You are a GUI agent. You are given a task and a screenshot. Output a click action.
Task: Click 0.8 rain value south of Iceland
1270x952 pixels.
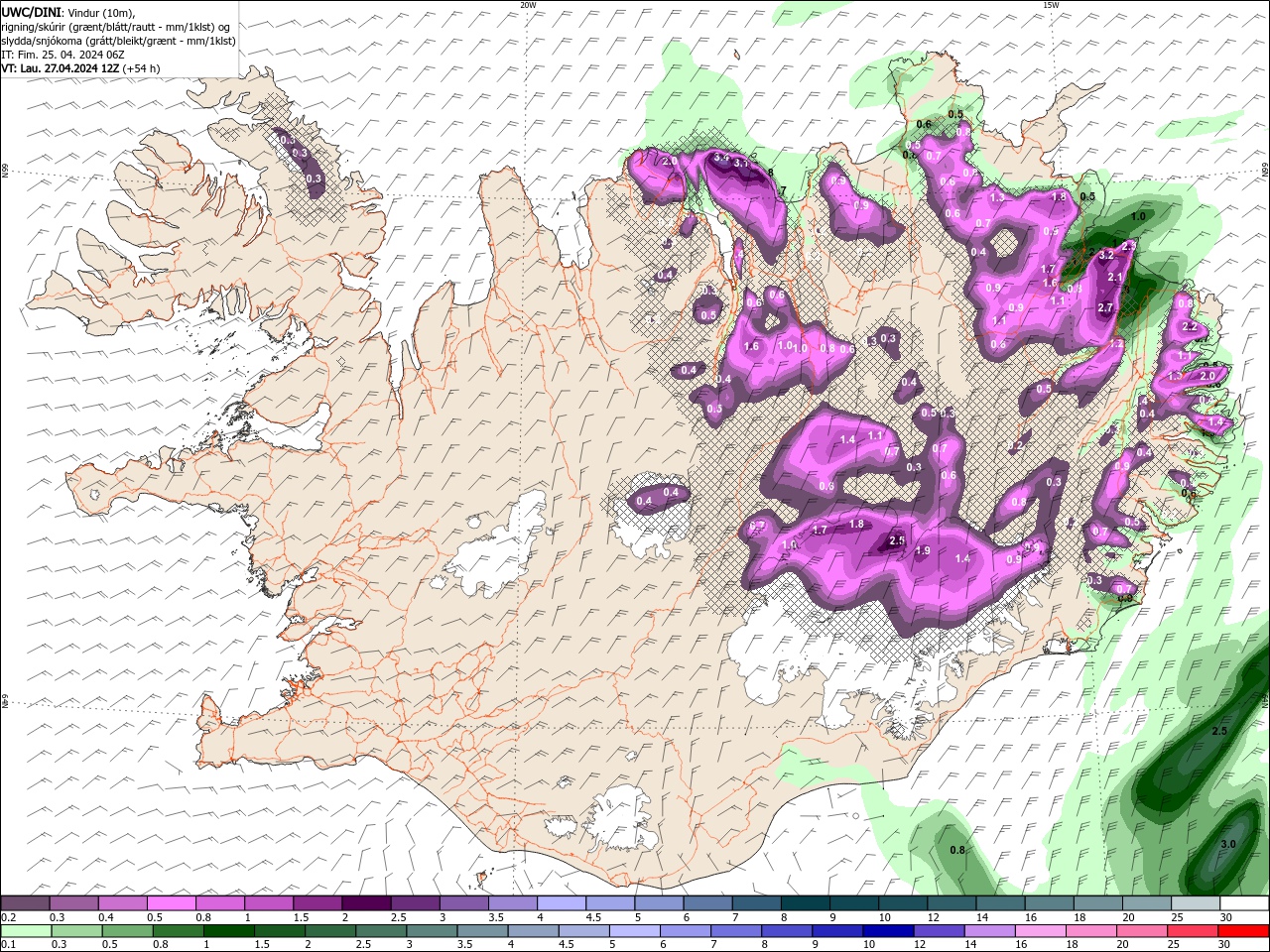(957, 851)
